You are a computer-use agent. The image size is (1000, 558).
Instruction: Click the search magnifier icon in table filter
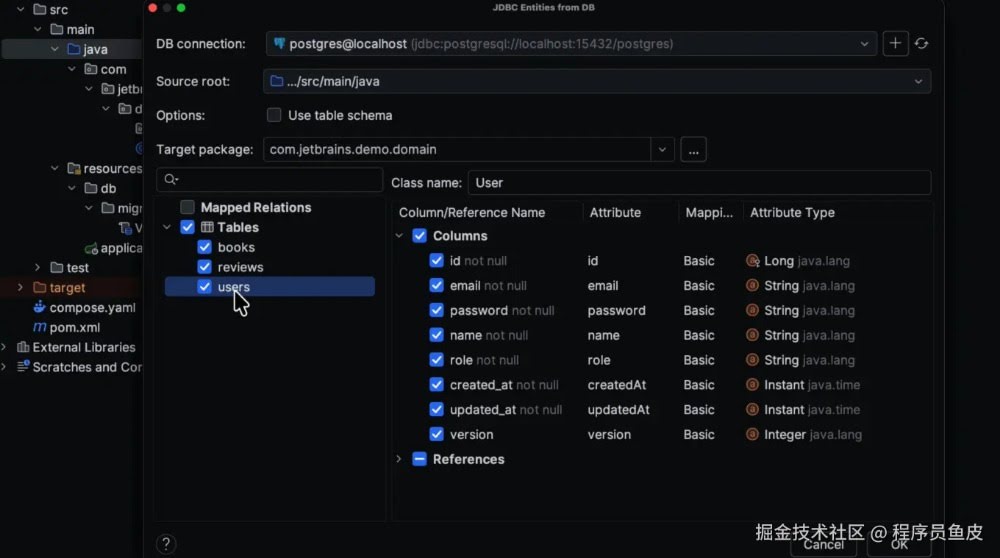(x=171, y=180)
